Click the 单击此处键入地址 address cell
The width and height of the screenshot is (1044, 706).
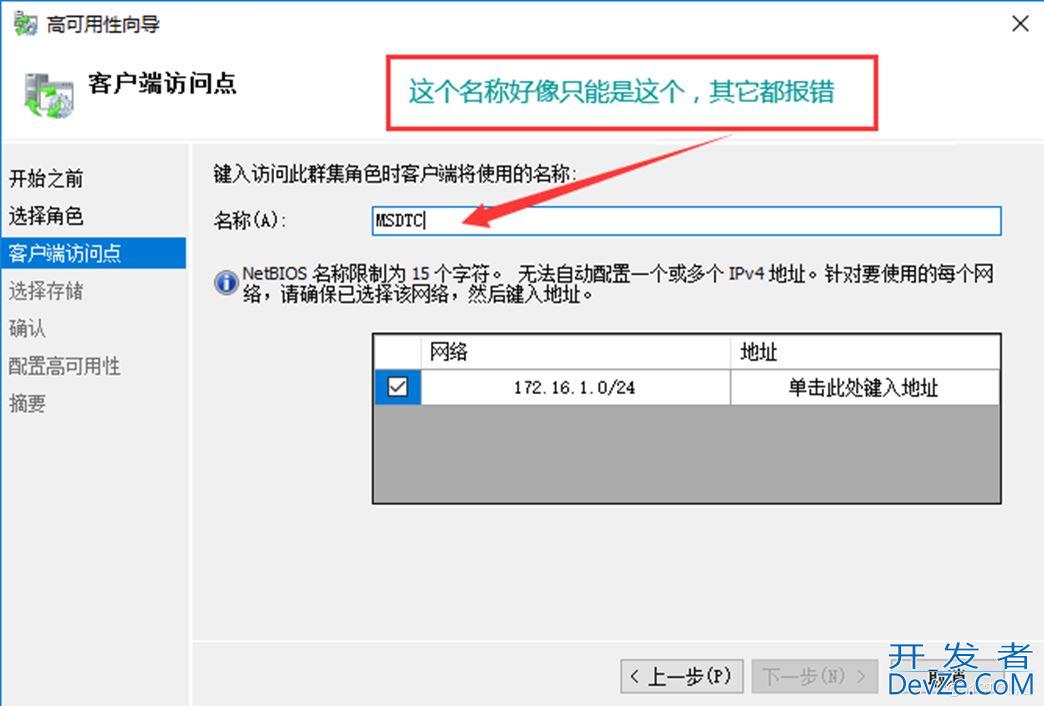tap(864, 387)
